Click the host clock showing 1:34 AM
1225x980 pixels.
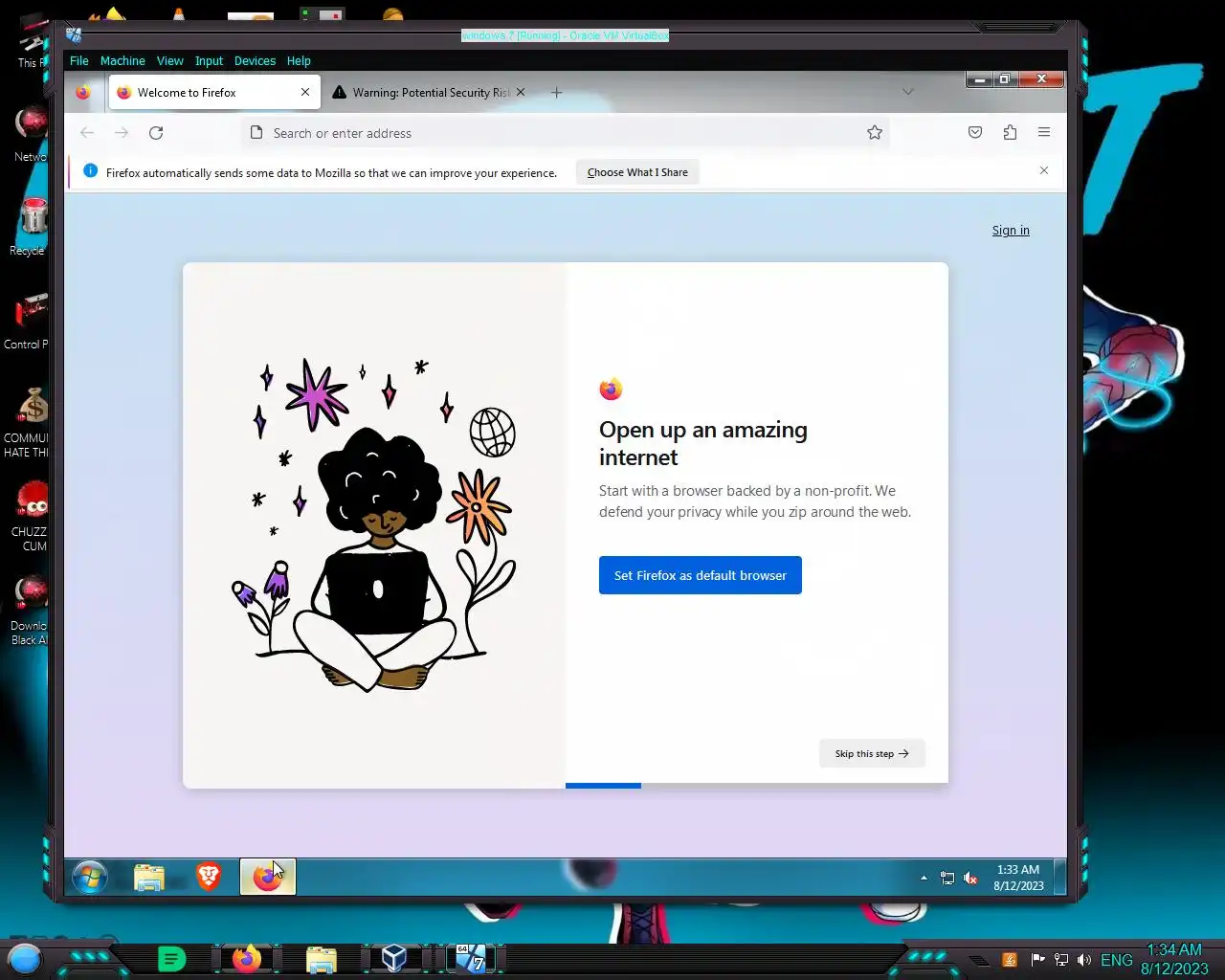point(1174,959)
